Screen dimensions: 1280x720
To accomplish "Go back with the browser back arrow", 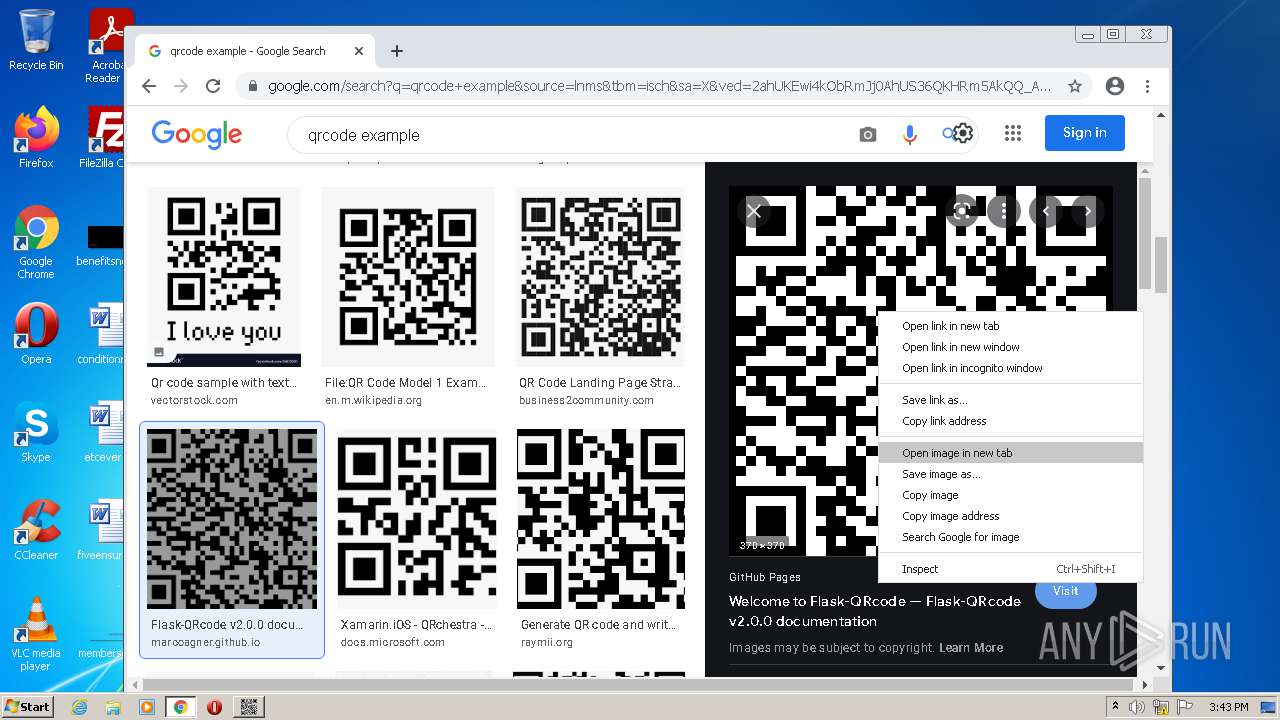I will point(149,86).
